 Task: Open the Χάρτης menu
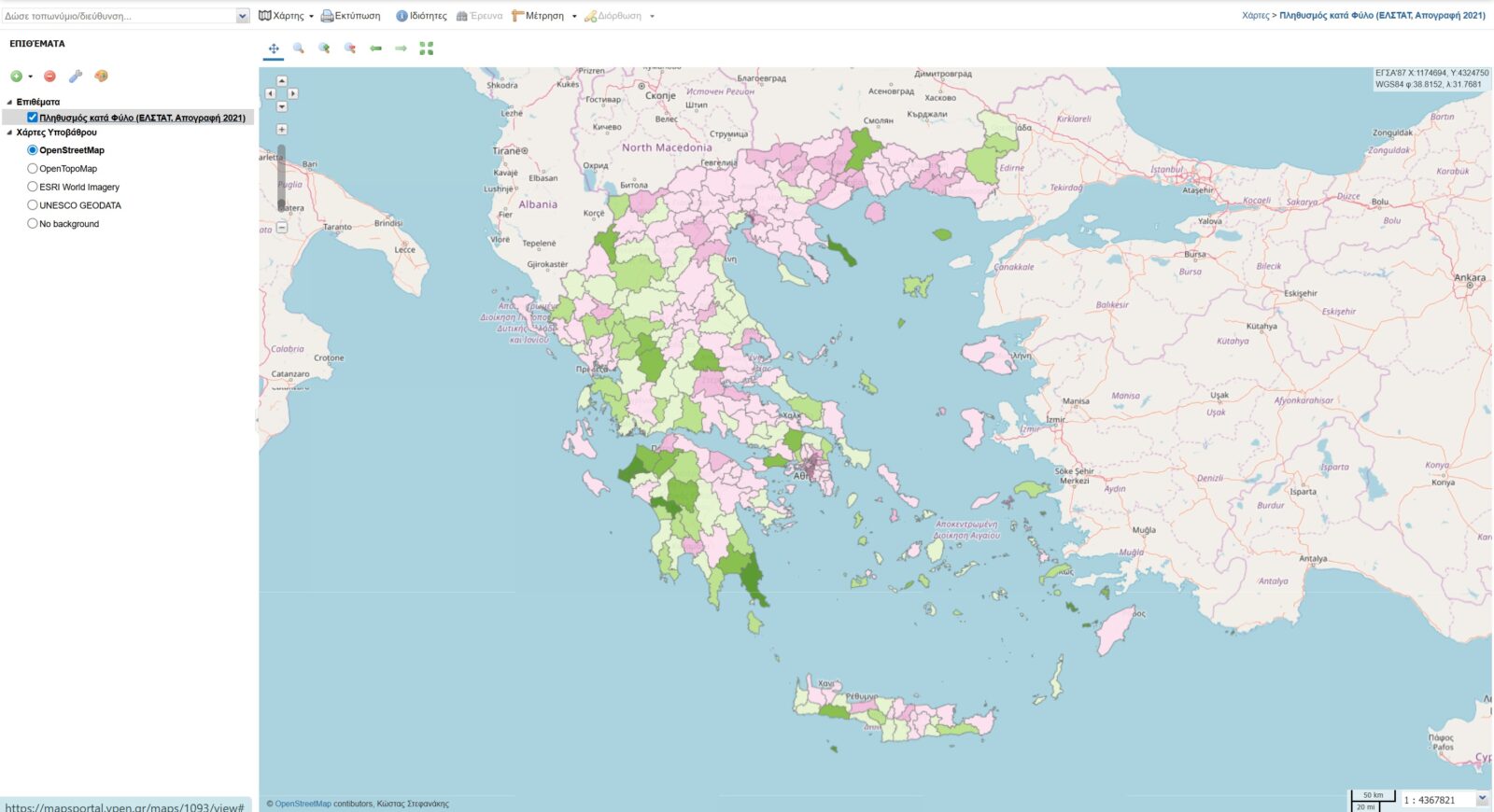pyautogui.click(x=286, y=16)
